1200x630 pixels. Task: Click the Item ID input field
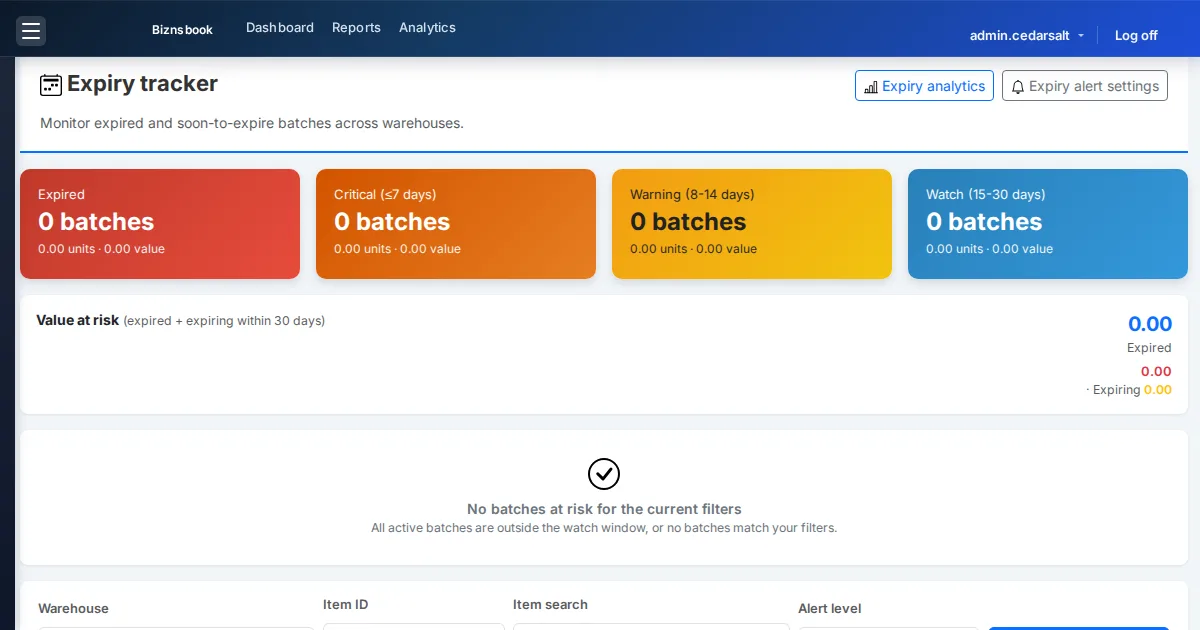click(x=414, y=626)
